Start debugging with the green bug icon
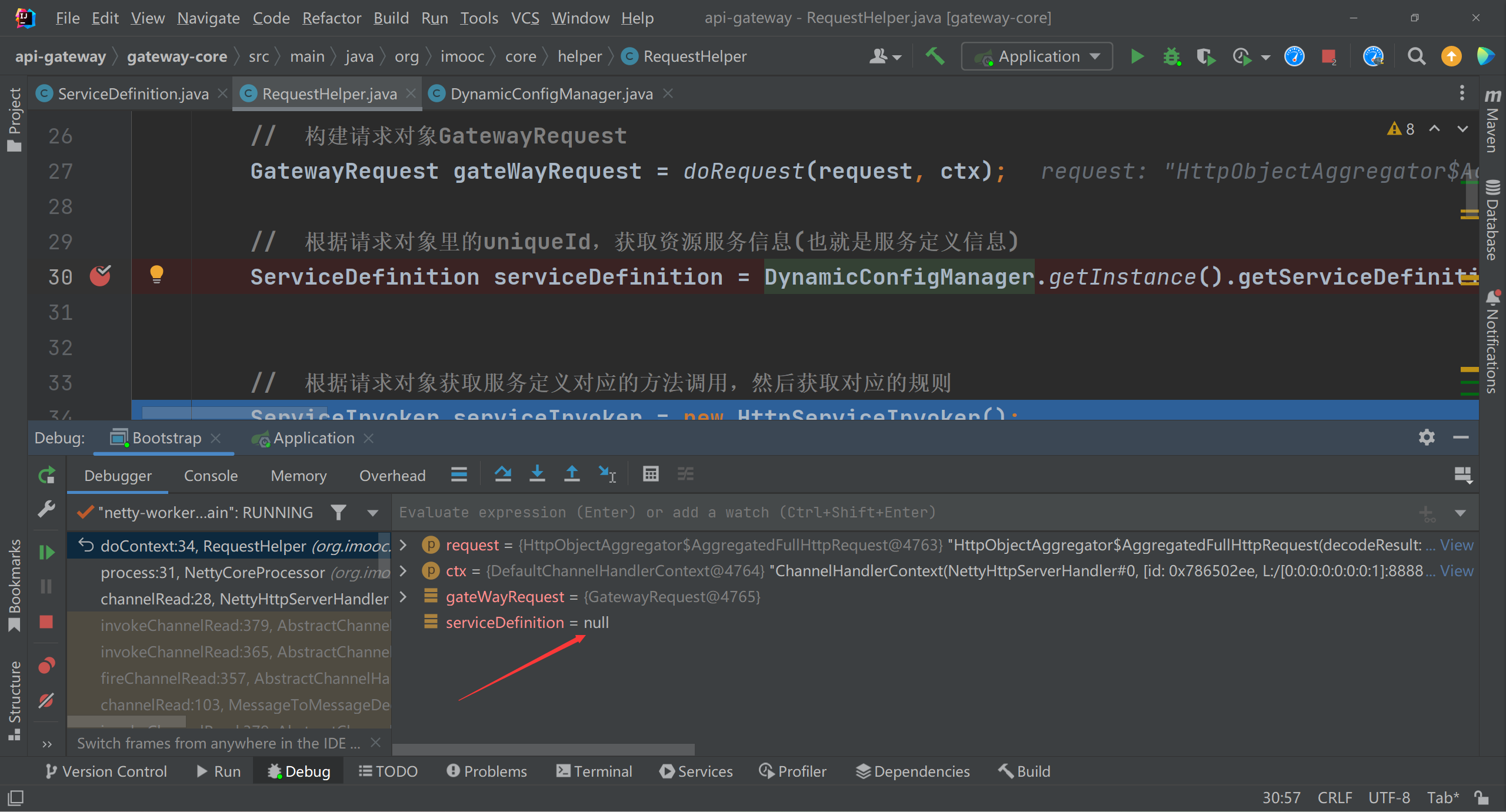Image resolution: width=1506 pixels, height=812 pixels. pyautogui.click(x=1171, y=56)
